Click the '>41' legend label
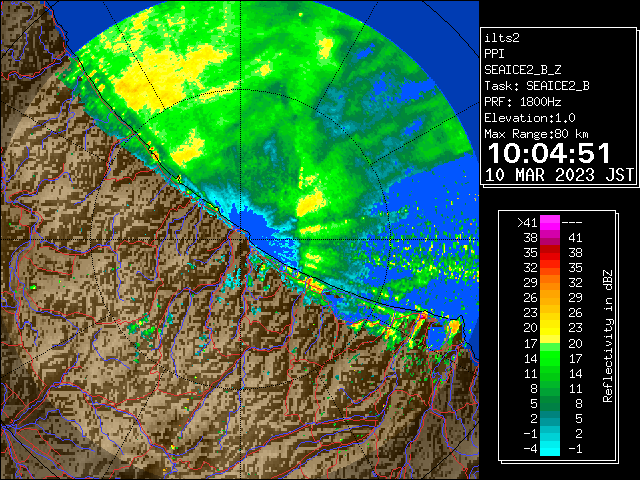Image resolution: width=640 pixels, height=480 pixels. pos(527,223)
